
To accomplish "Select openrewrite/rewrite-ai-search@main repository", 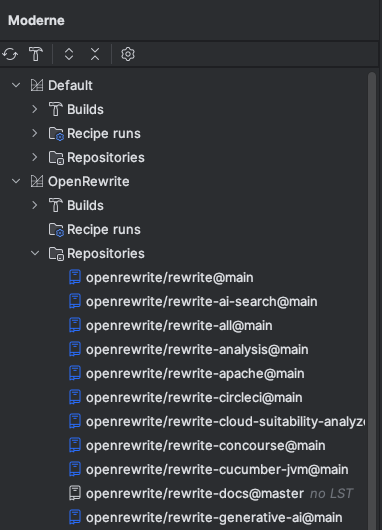I will 201,302.
